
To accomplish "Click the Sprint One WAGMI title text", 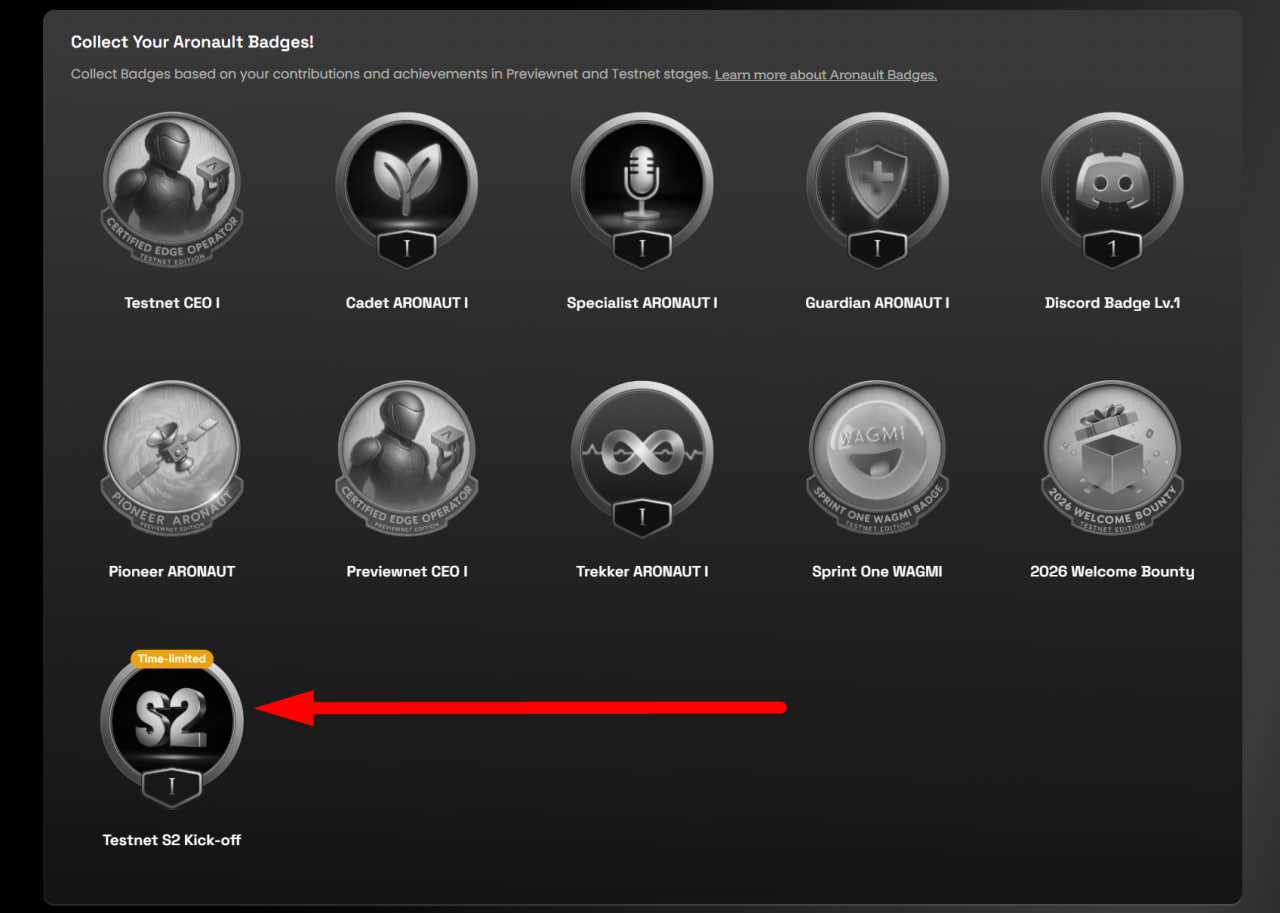I will [877, 572].
